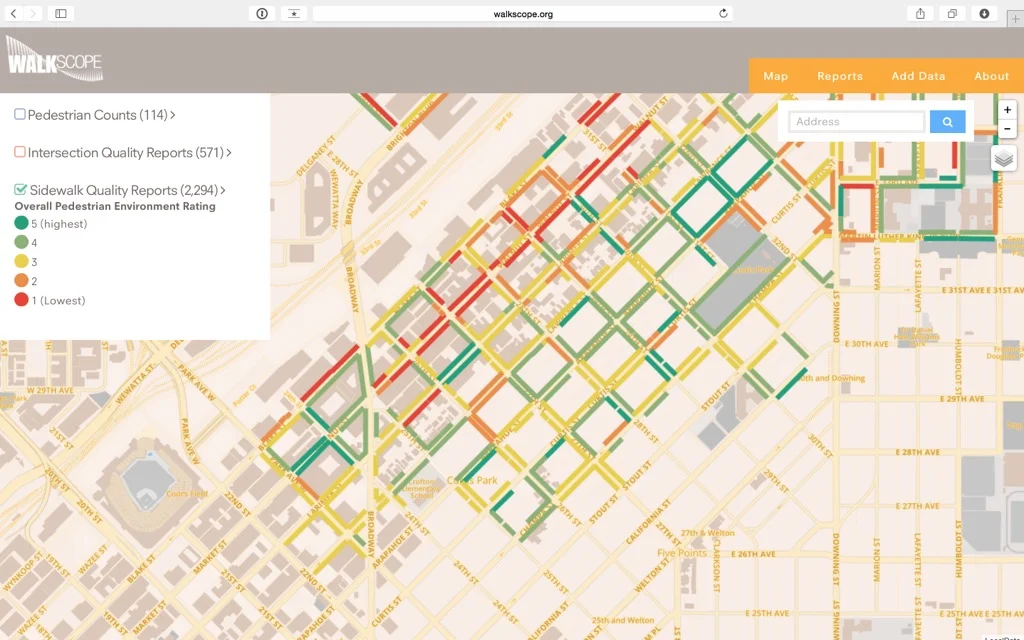
Task: Click the red rating 1 (Lowest) swatch
Action: pyautogui.click(x=22, y=300)
